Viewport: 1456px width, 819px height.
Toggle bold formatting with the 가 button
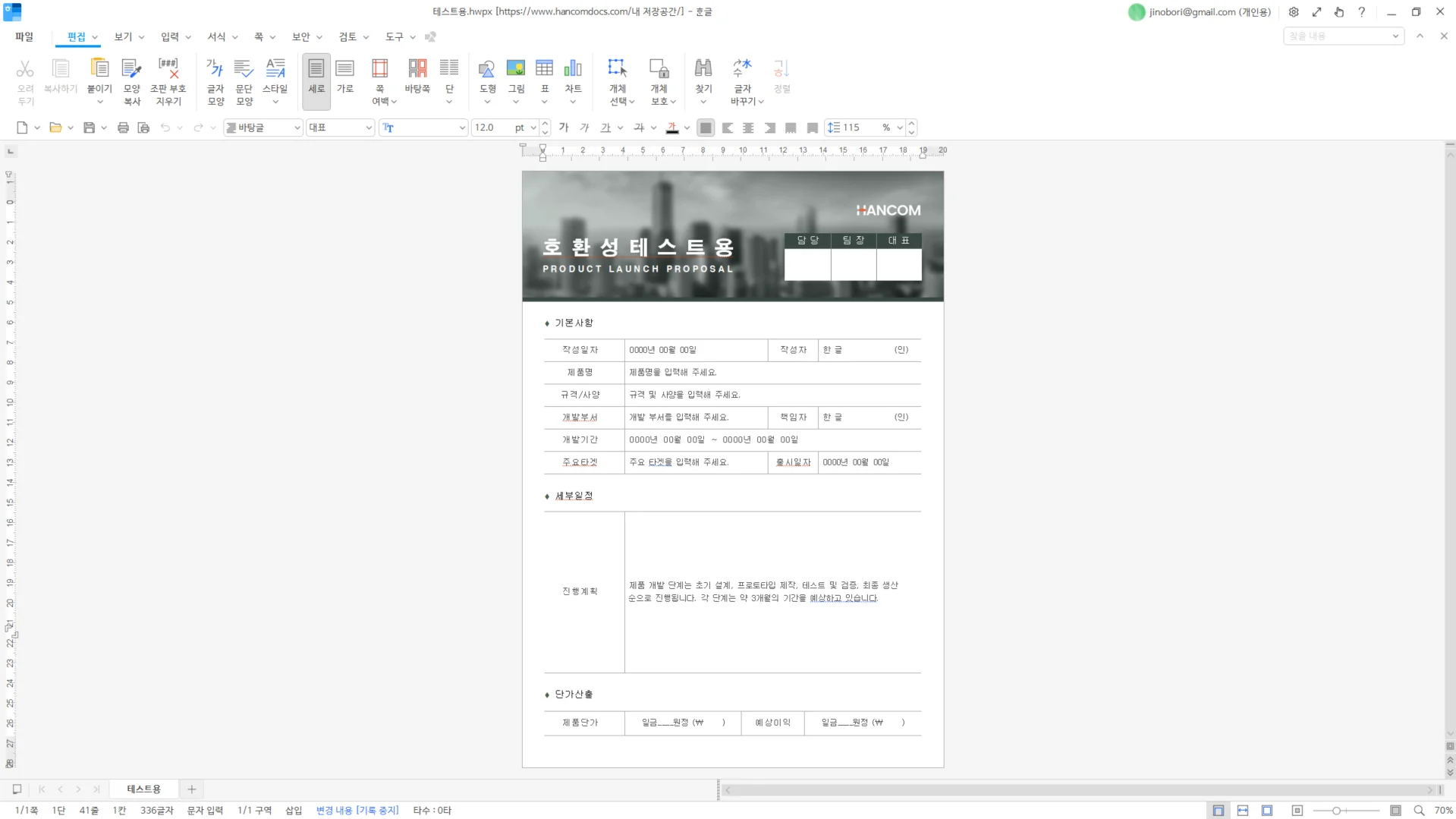pyautogui.click(x=564, y=128)
